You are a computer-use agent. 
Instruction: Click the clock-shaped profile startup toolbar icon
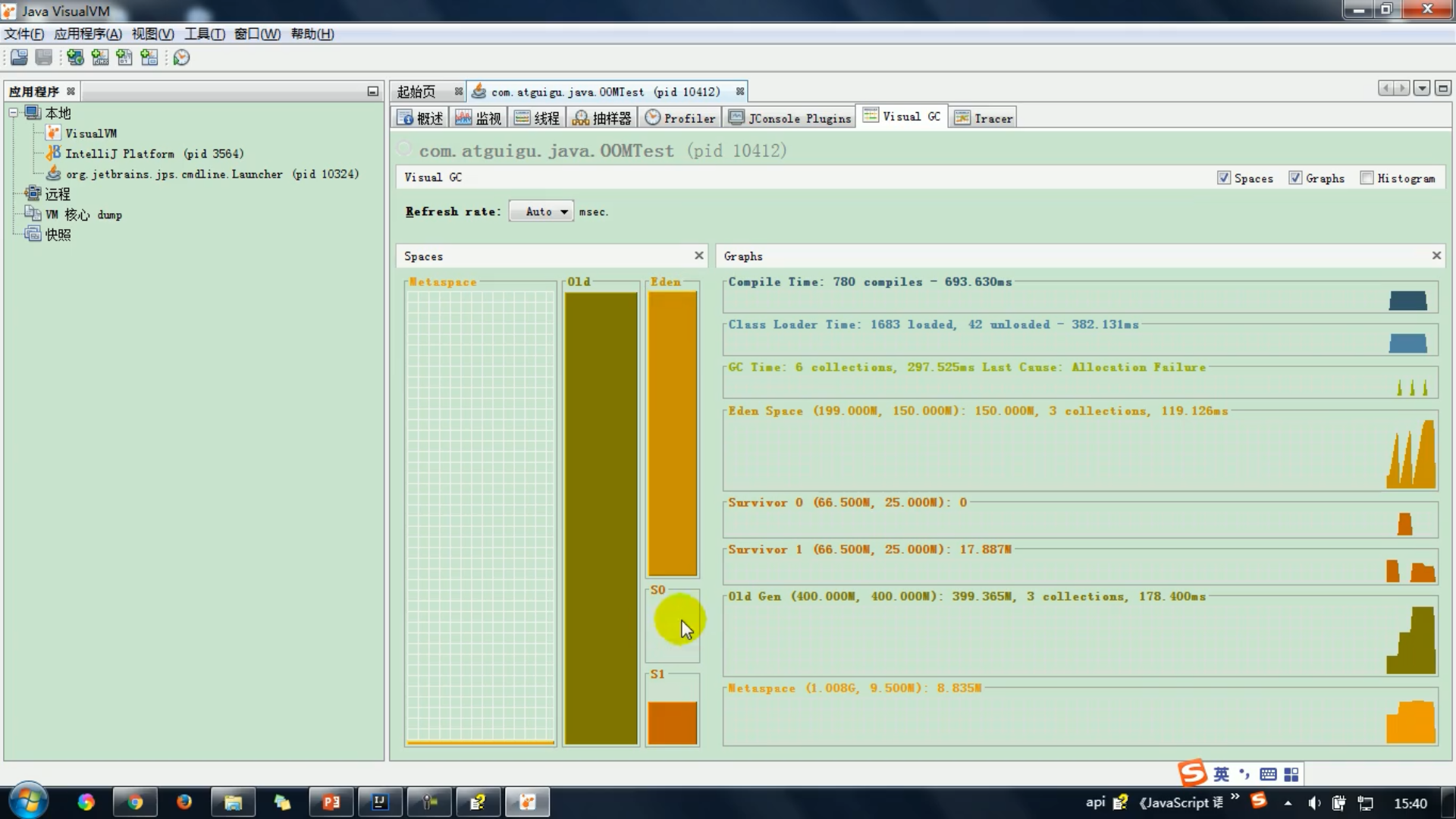tap(181, 58)
